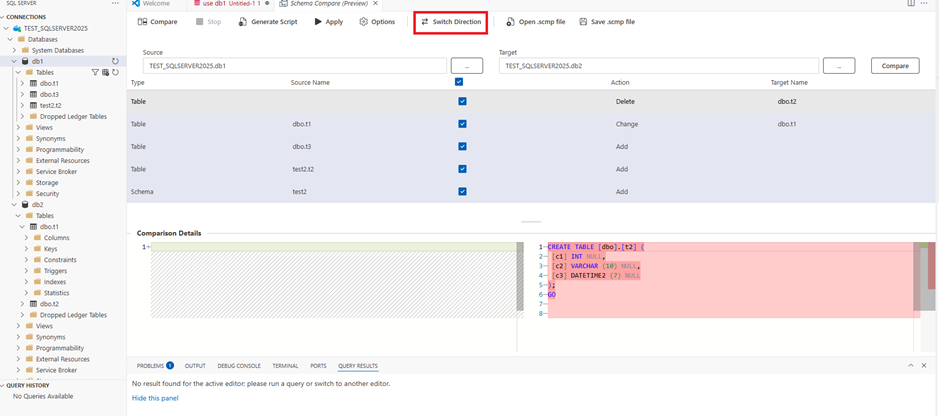The width and height of the screenshot is (939, 416).
Task: Click the Source database input field
Action: [295, 66]
